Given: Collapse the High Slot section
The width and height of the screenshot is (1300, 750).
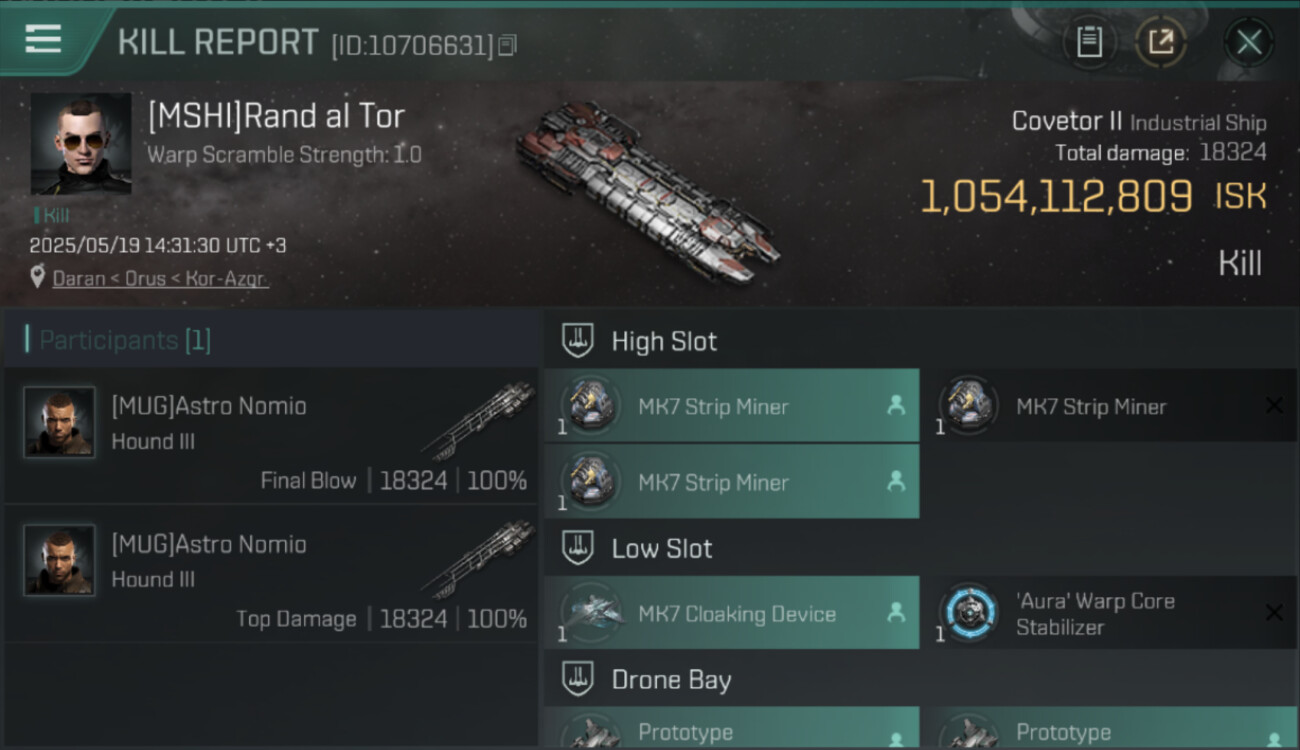Looking at the screenshot, I should click(x=578, y=341).
